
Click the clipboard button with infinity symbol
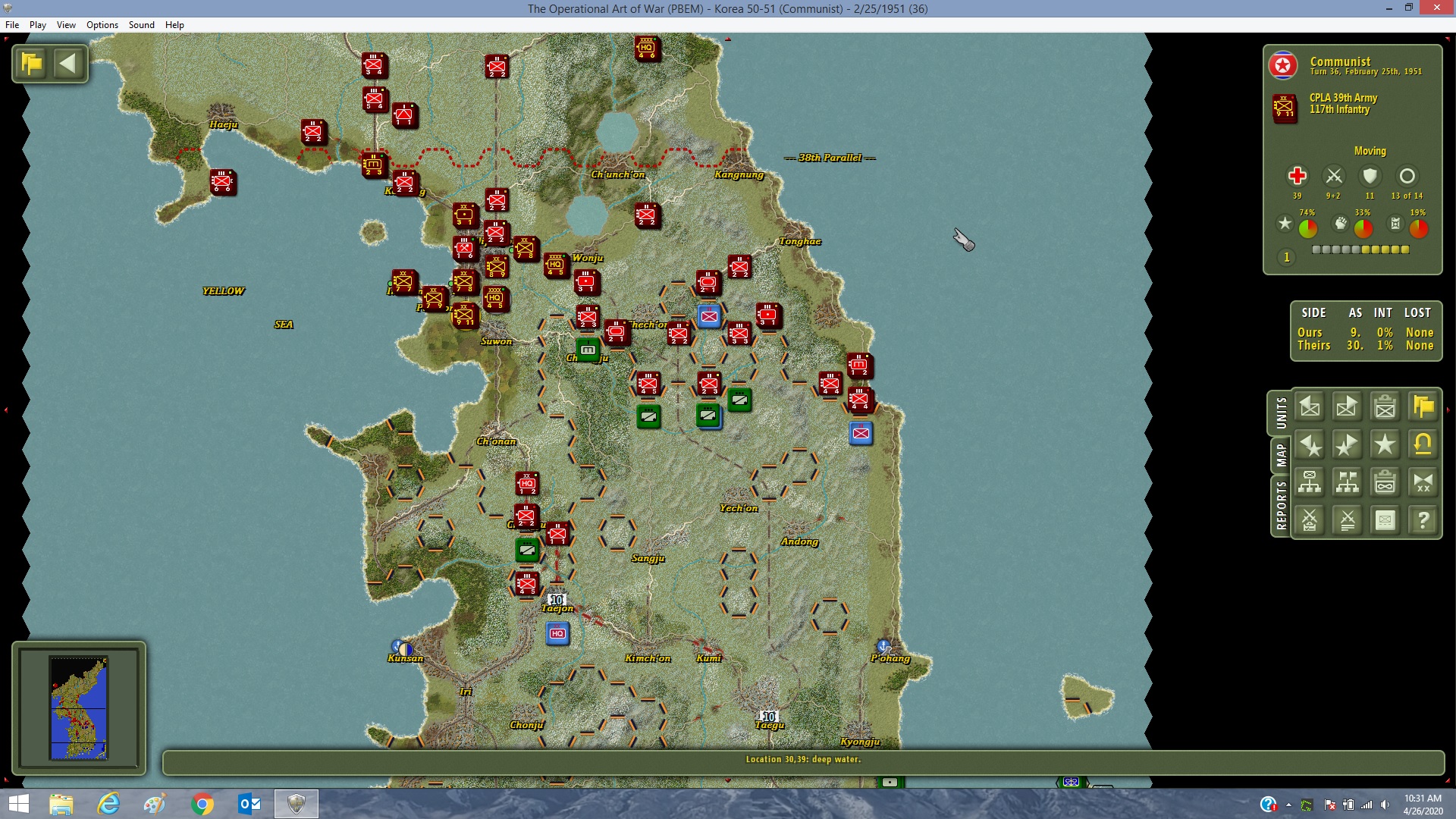click(1385, 482)
